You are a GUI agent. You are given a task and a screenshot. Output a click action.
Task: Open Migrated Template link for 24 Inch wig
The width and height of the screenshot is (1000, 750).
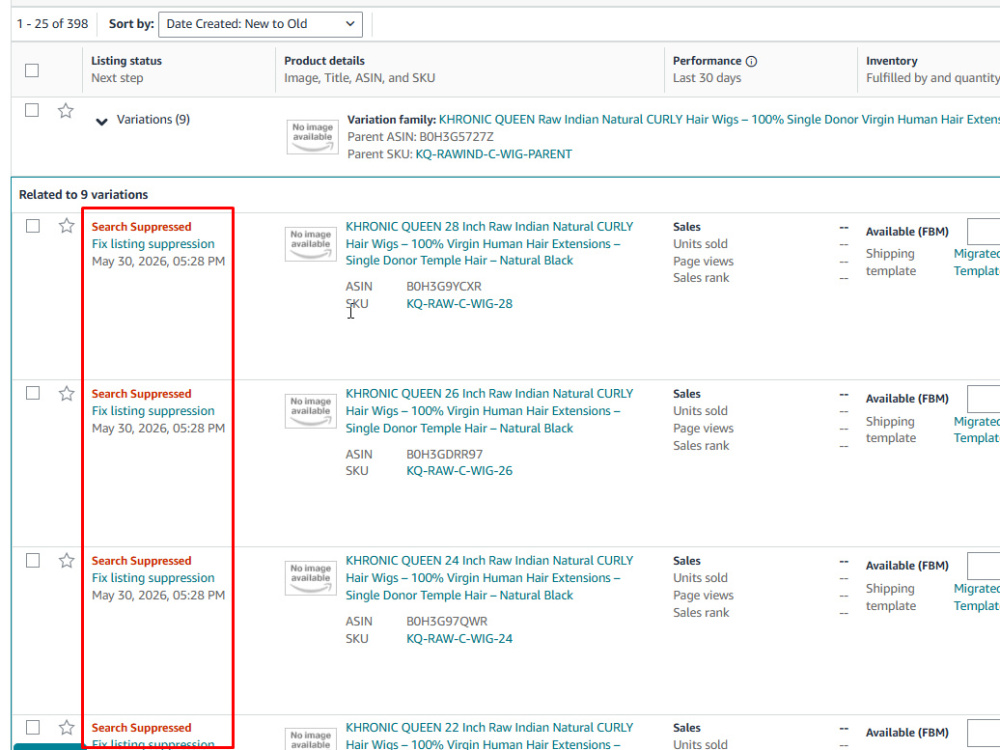click(976, 597)
